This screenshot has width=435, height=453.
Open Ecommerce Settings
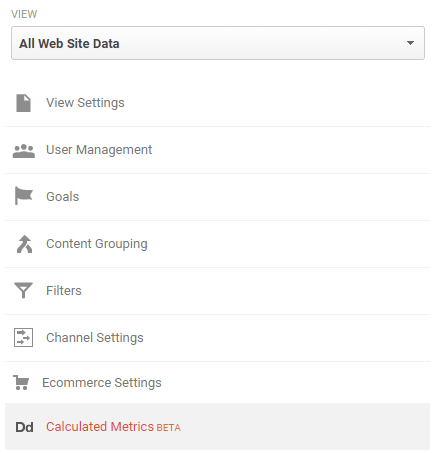coord(102,383)
